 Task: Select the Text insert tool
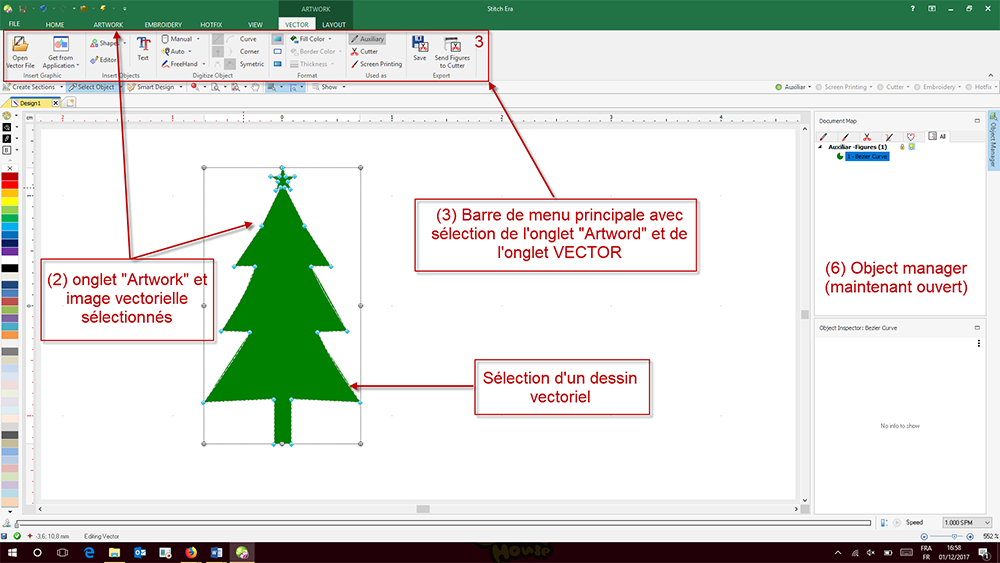pyautogui.click(x=143, y=48)
